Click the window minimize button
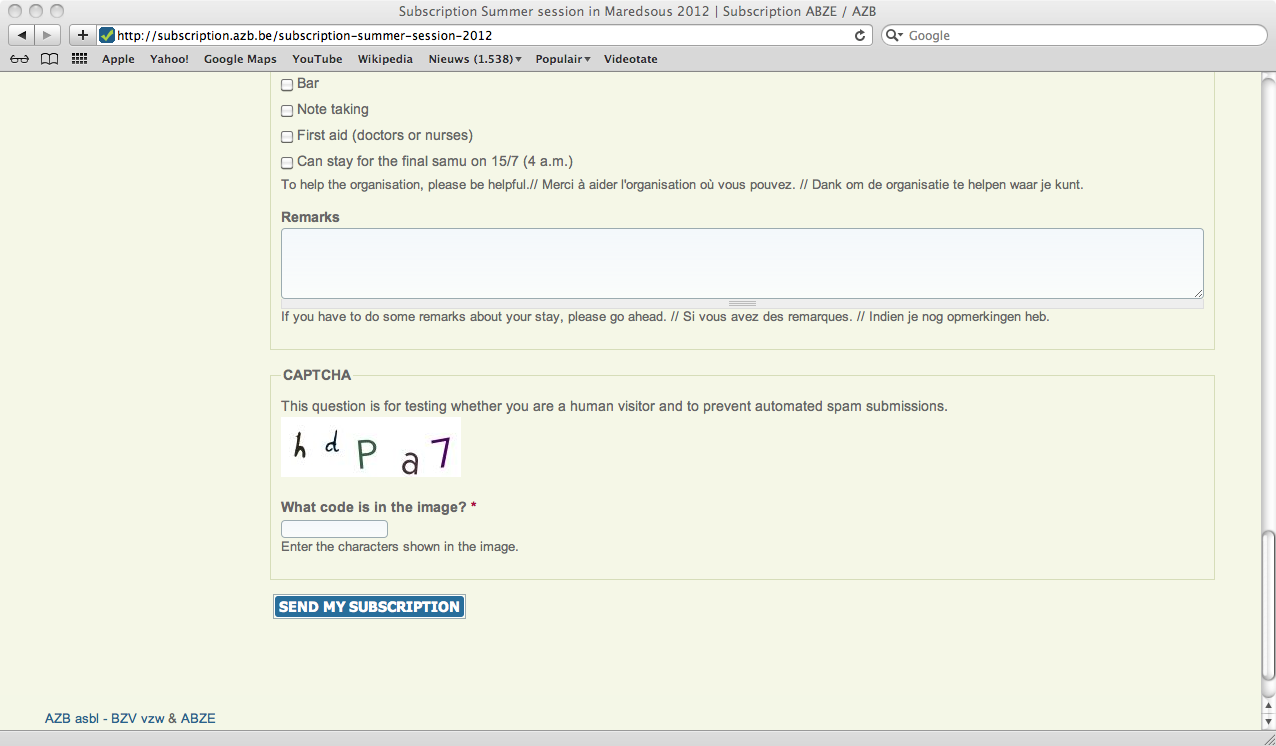Viewport: 1276px width, 746px height. 35,11
